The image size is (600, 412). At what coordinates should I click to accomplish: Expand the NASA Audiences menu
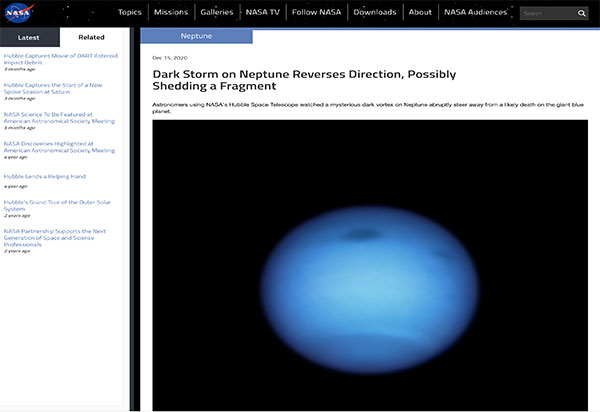pyautogui.click(x=474, y=12)
